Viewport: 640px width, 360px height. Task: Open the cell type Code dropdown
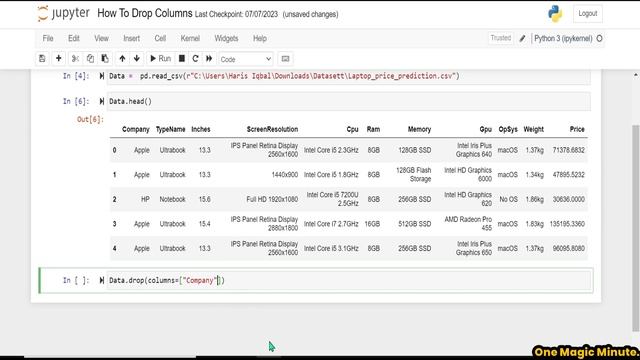[246, 59]
